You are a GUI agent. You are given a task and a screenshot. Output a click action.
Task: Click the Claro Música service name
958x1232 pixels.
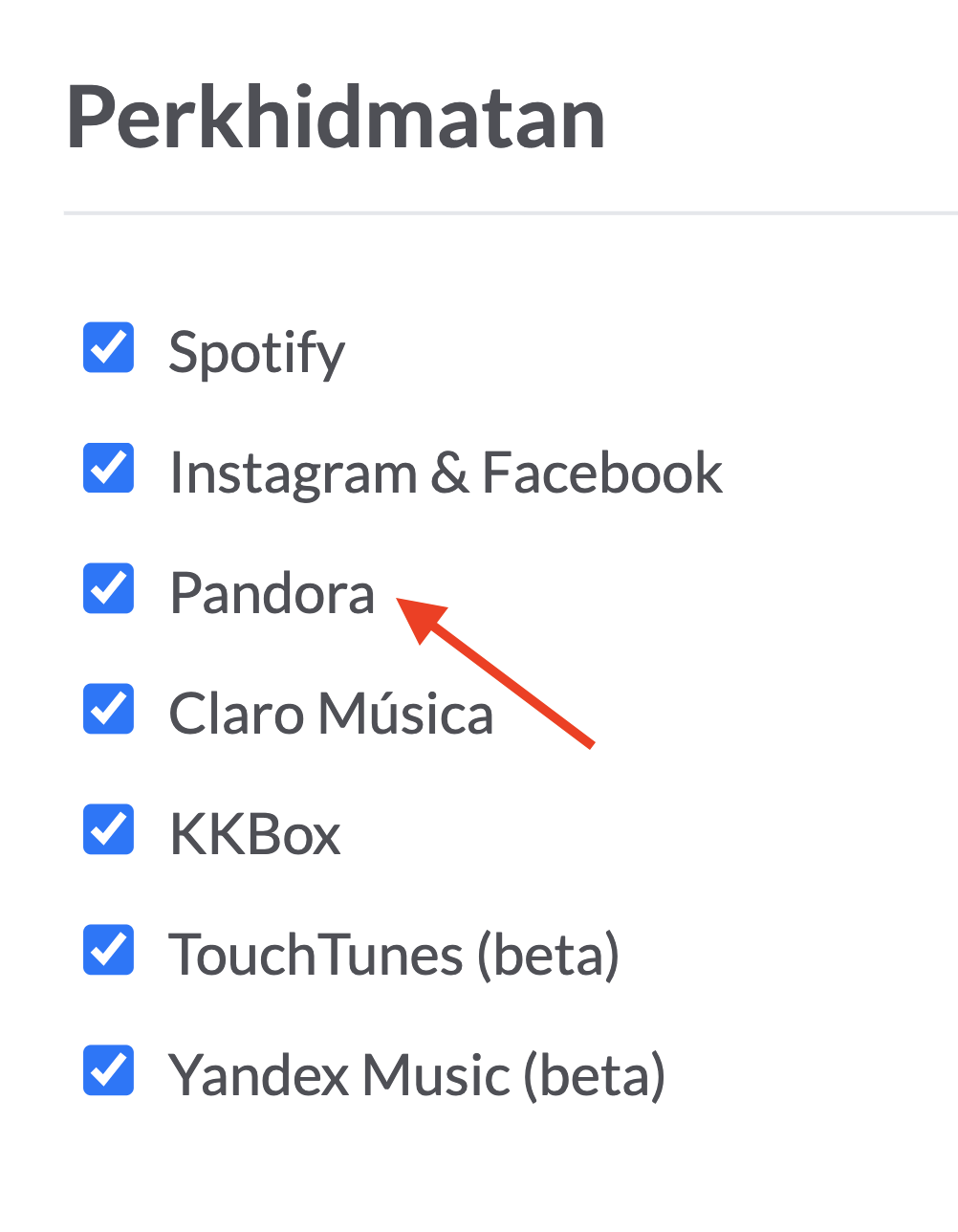pyautogui.click(x=331, y=713)
